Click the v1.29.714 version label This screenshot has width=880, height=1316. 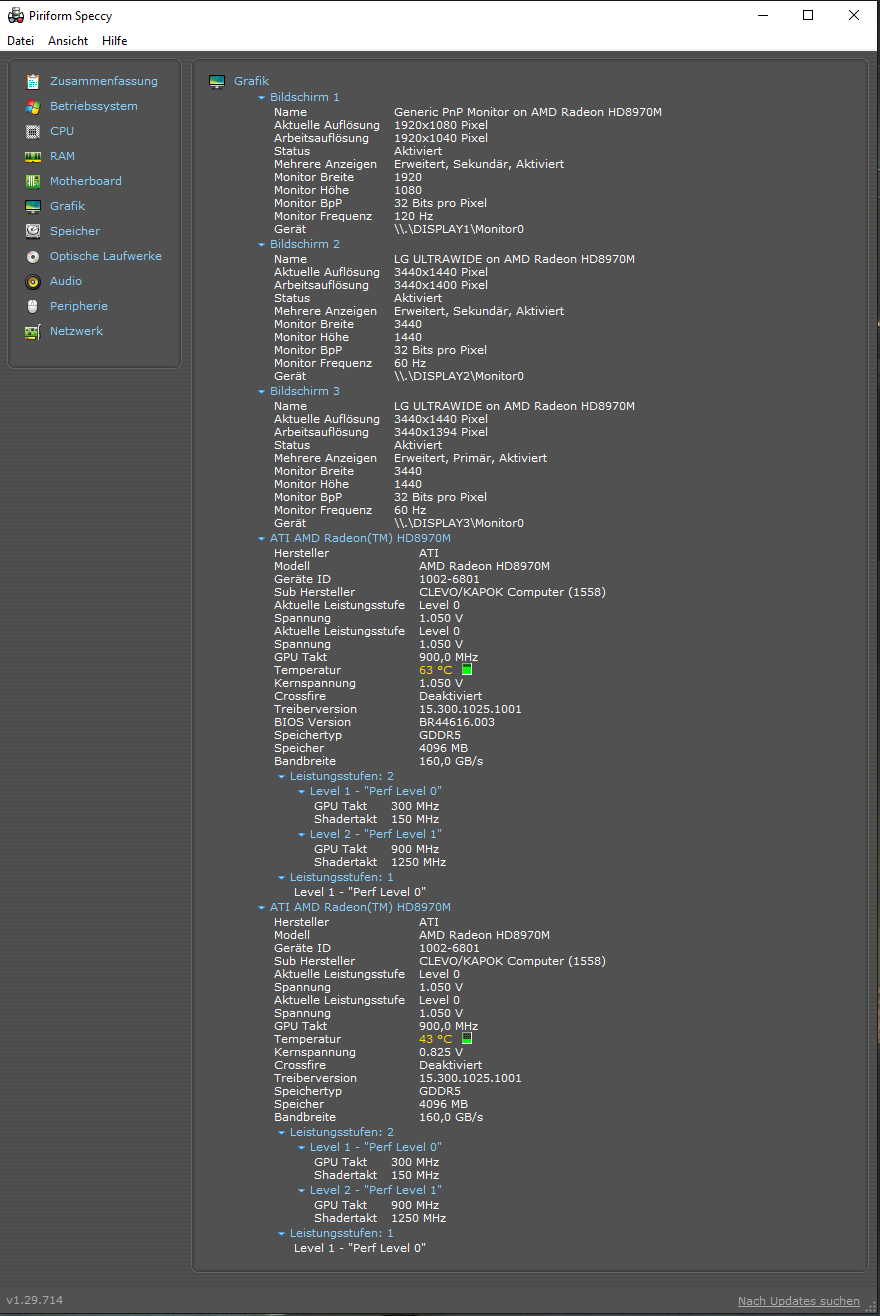point(35,1300)
